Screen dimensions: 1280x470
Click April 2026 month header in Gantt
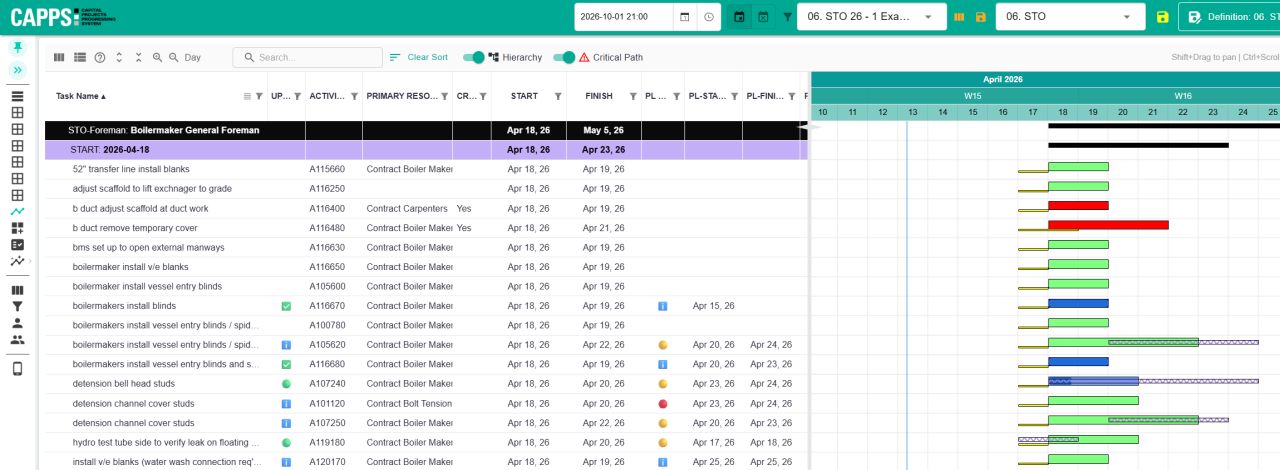(x=1003, y=79)
